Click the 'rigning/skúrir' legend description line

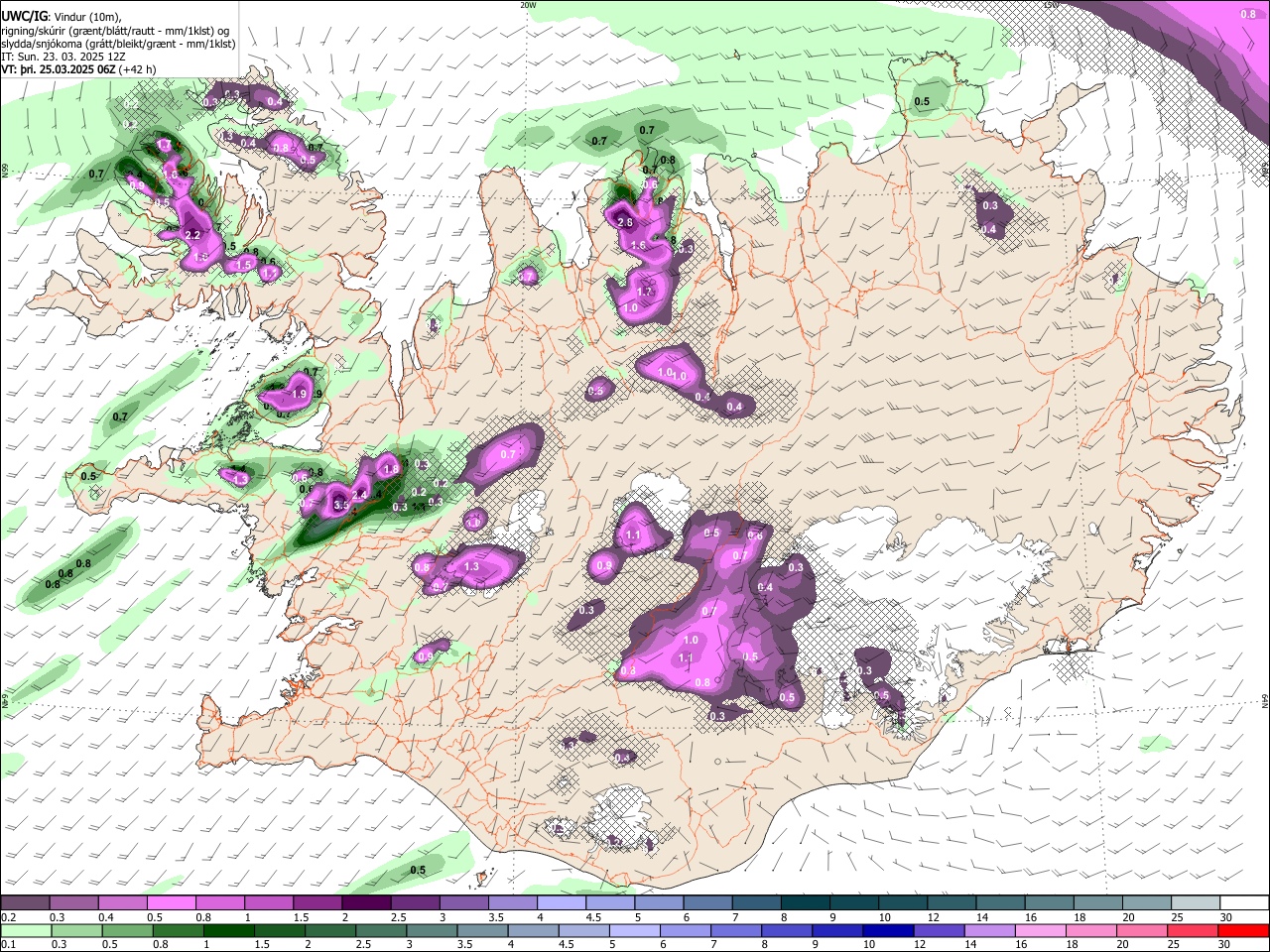click(x=115, y=31)
